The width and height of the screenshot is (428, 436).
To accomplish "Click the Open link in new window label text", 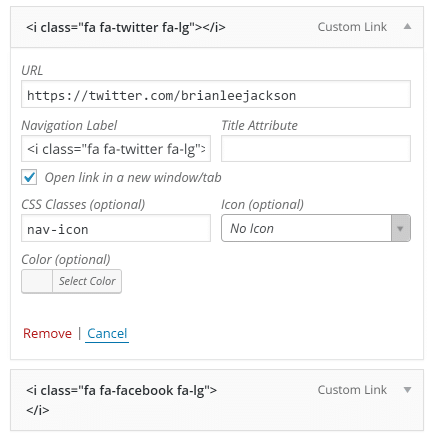I will [x=133, y=177].
